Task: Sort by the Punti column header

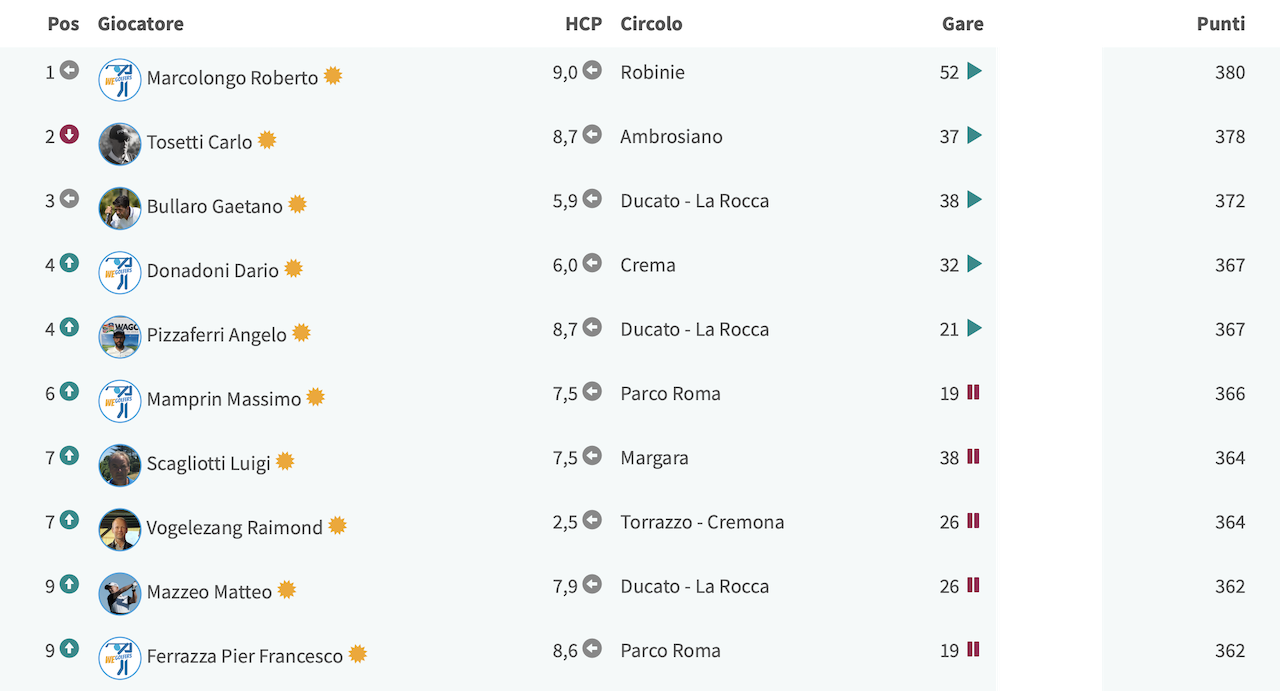Action: 1221,23
